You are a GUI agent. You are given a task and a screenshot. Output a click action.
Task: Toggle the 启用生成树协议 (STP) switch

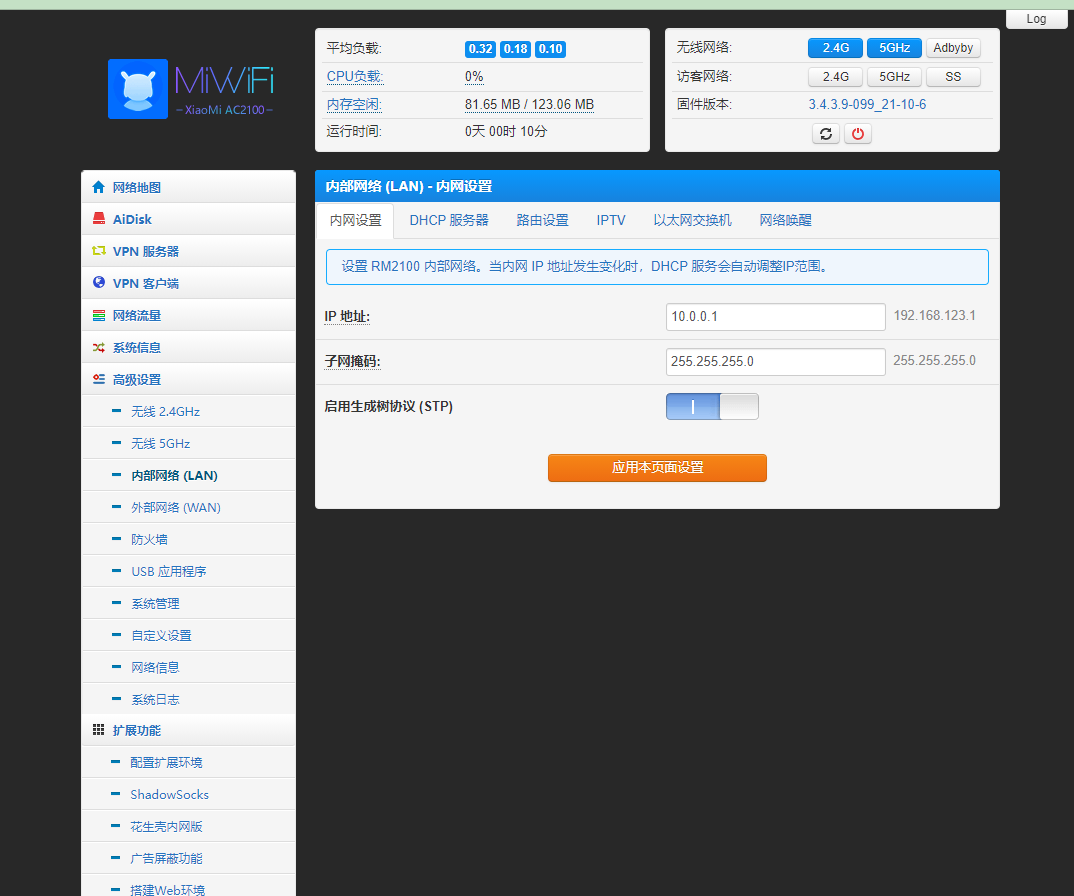(x=712, y=407)
